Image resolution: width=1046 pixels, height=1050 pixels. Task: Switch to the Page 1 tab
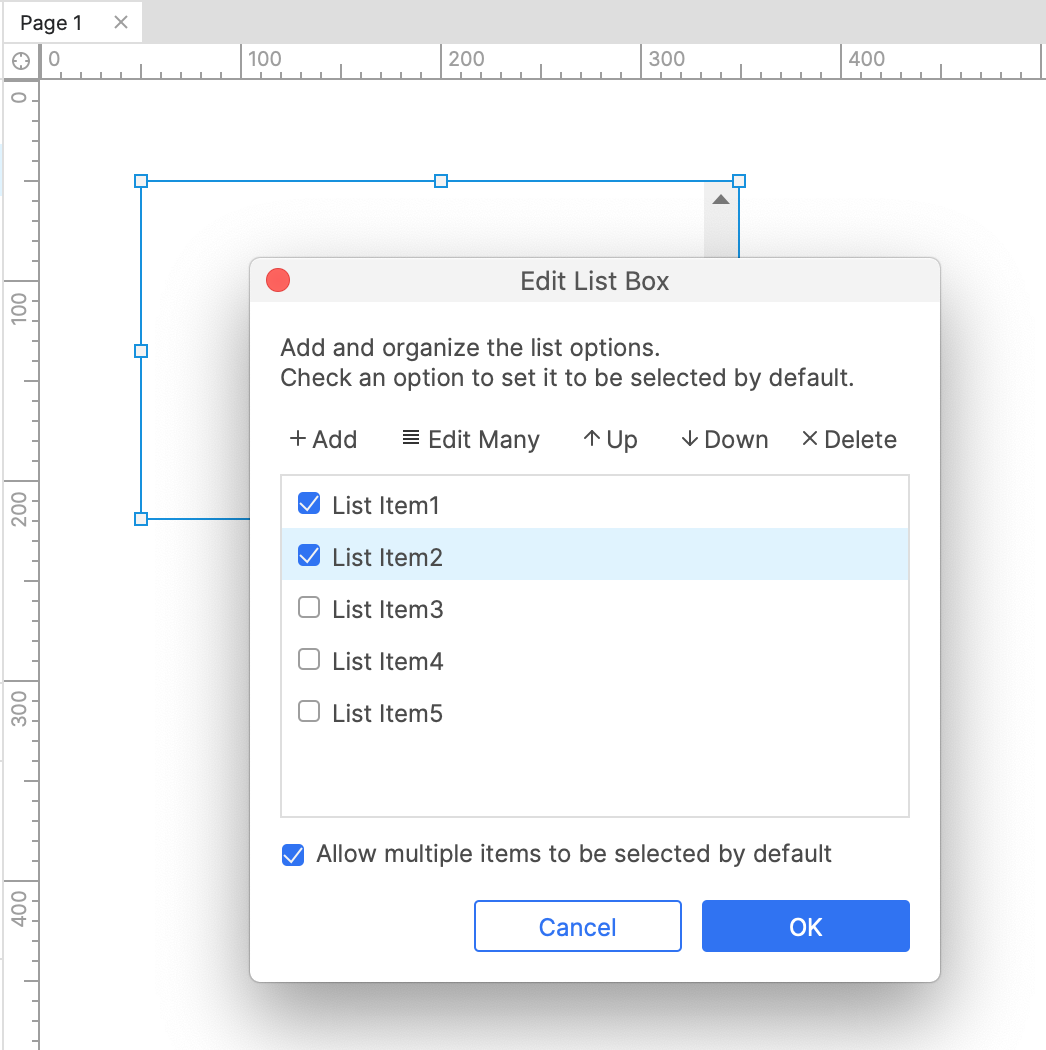pos(52,23)
